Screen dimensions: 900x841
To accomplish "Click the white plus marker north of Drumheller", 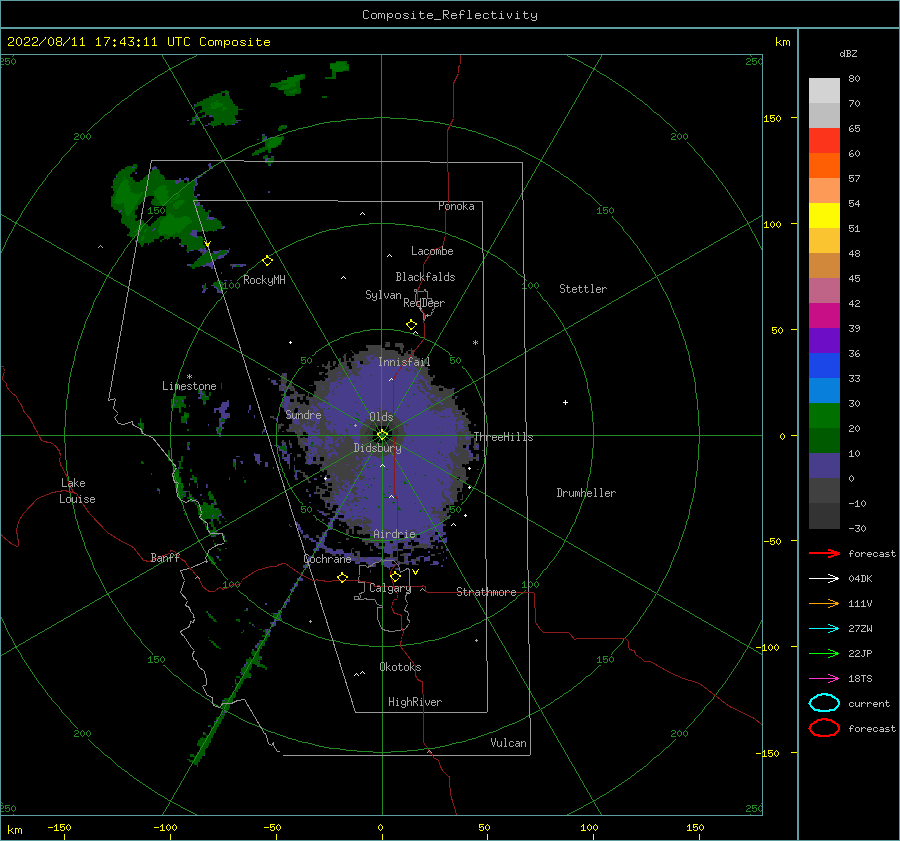I will tap(565, 402).
